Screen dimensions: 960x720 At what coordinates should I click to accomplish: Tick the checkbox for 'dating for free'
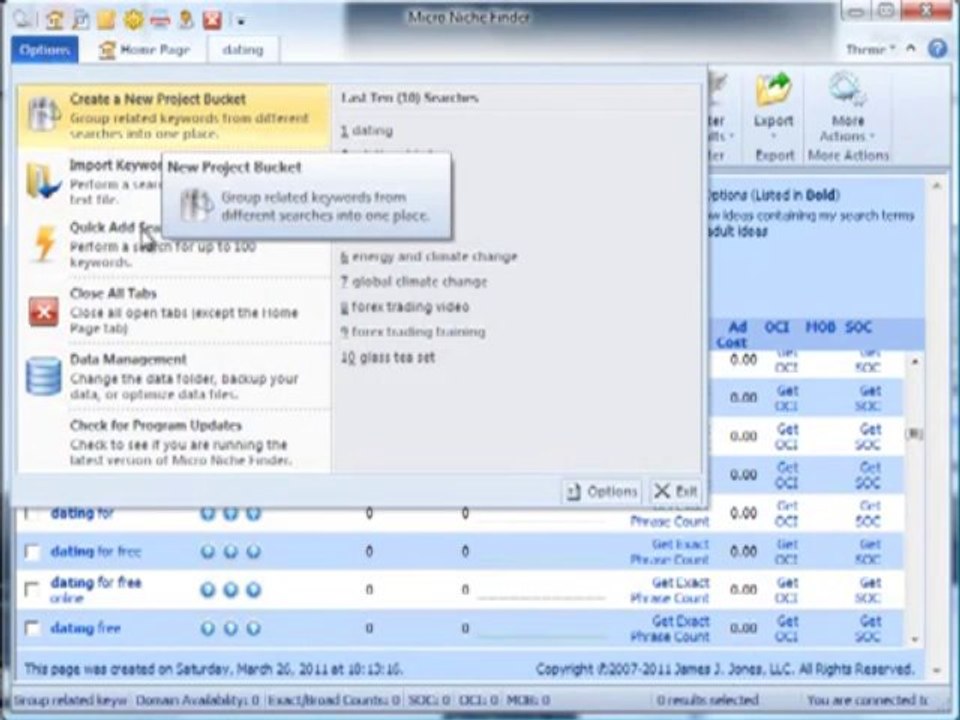tap(32, 552)
